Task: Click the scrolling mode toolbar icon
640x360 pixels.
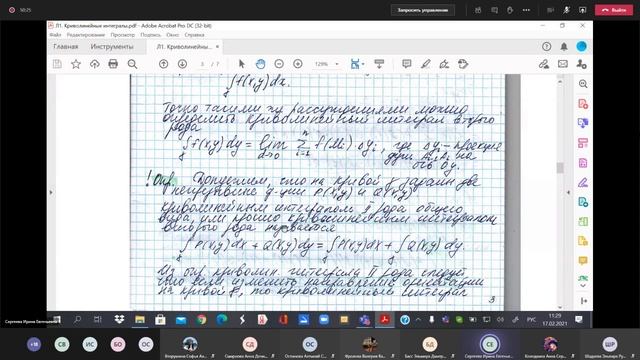Action: (379, 64)
